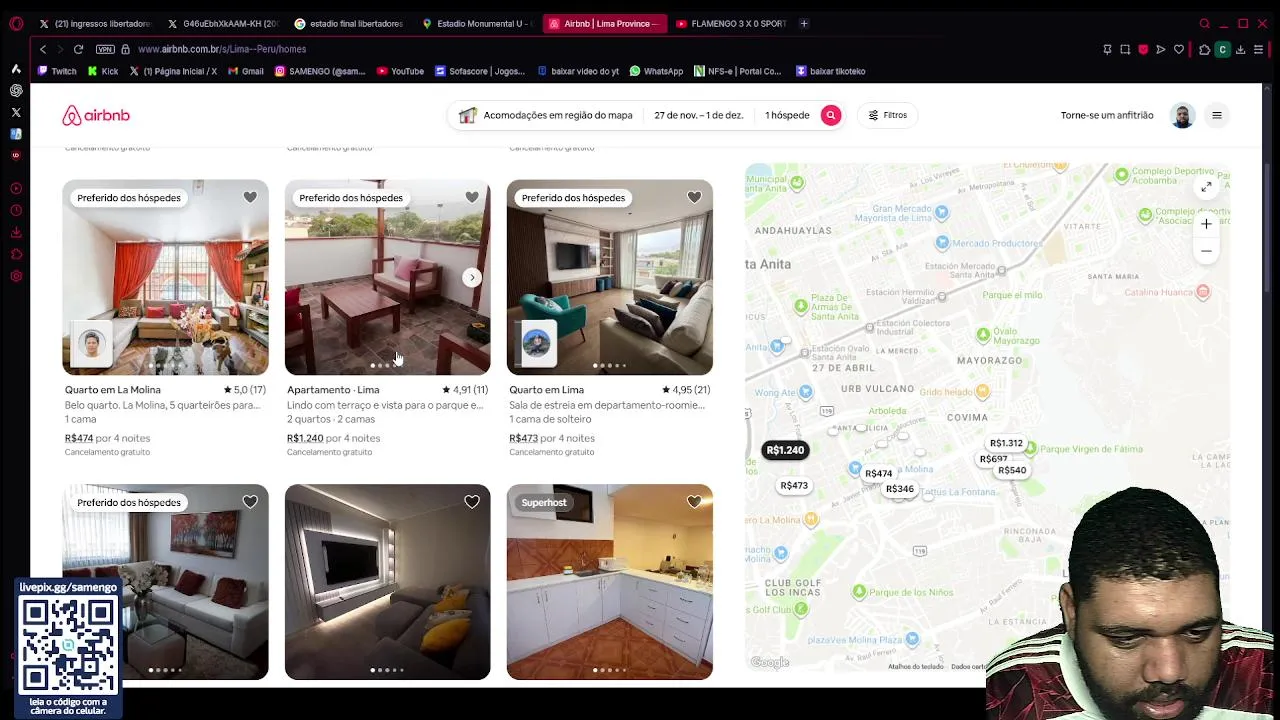This screenshot has height=720, width=1280.
Task: Open the WhatsApp bookmark
Action: tap(656, 71)
